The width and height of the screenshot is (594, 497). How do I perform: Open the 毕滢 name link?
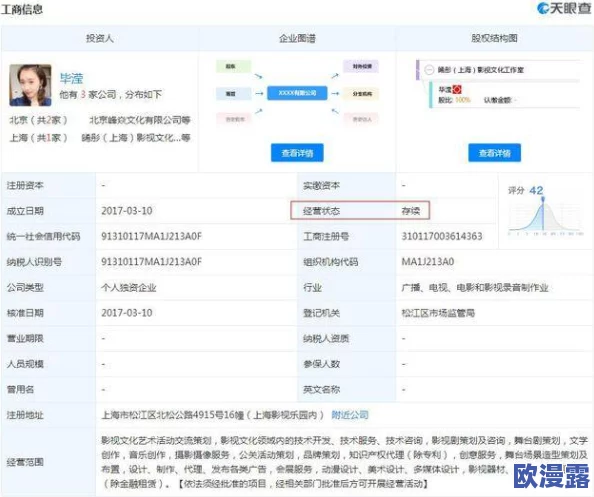71,78
